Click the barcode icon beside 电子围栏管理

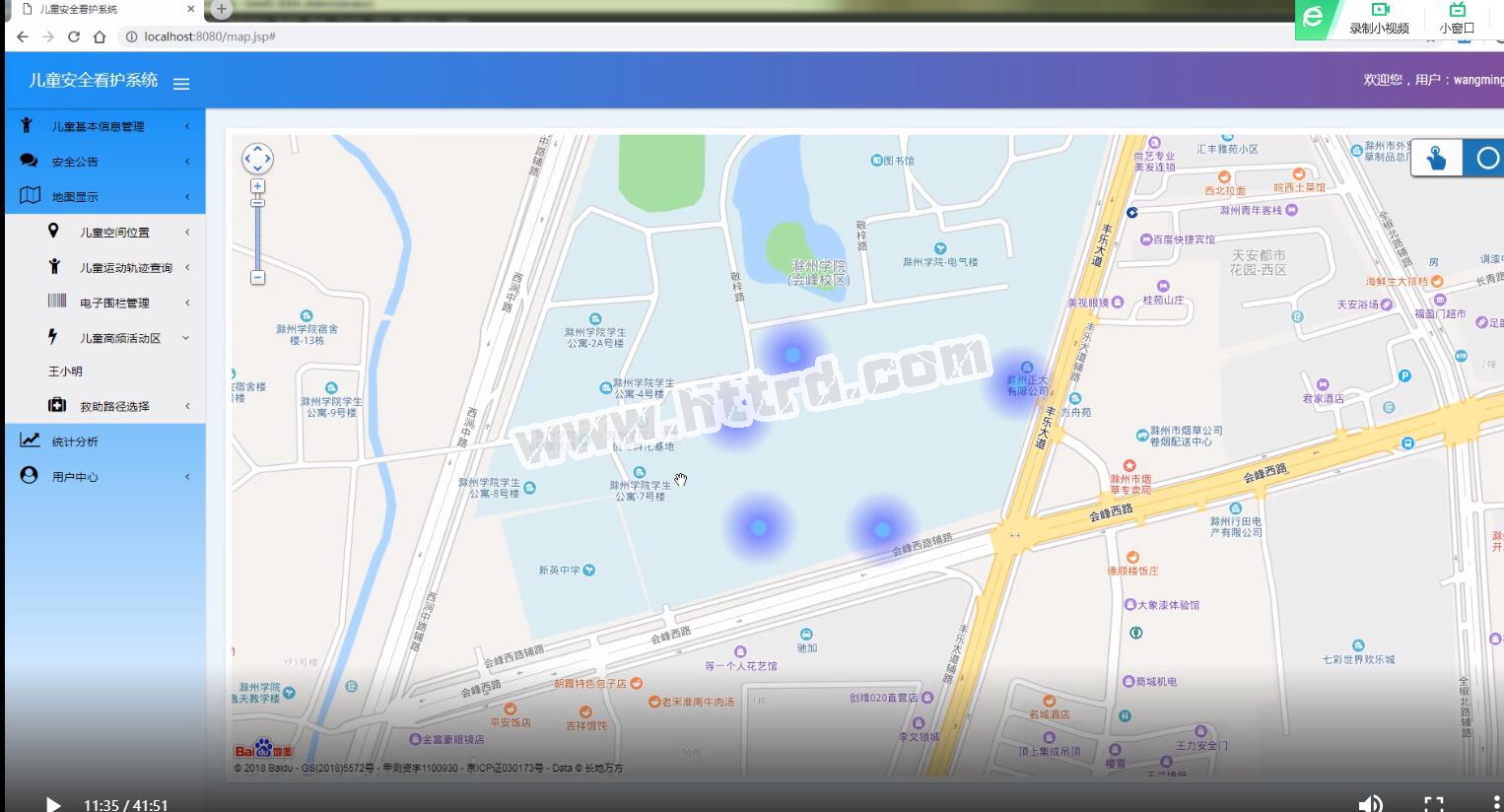coord(57,301)
